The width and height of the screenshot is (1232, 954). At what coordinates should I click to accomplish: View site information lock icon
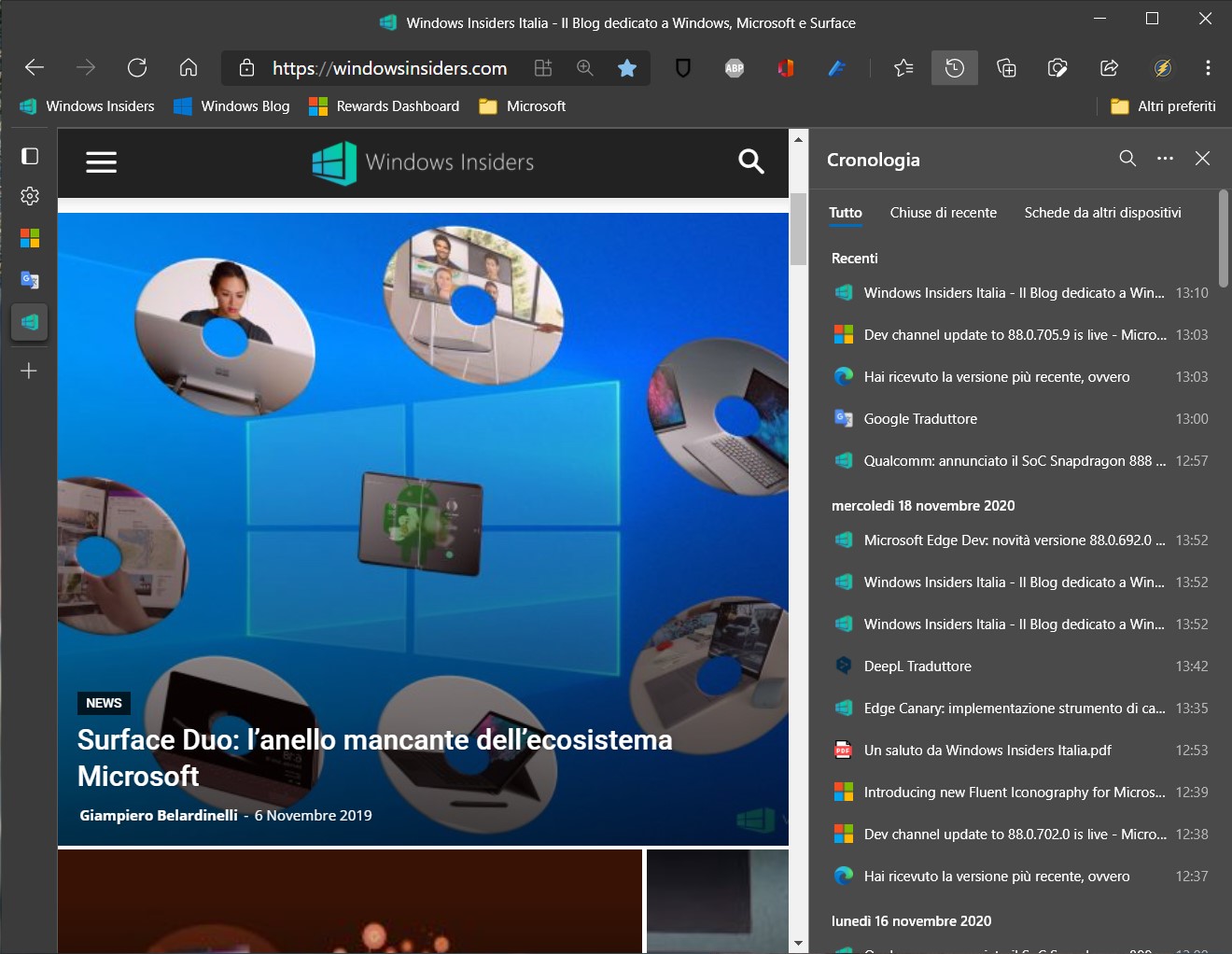click(246, 67)
